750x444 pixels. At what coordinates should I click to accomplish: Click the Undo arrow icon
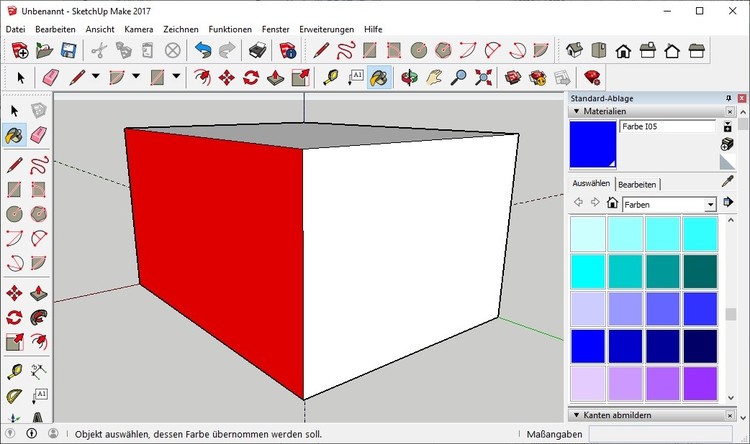203,50
